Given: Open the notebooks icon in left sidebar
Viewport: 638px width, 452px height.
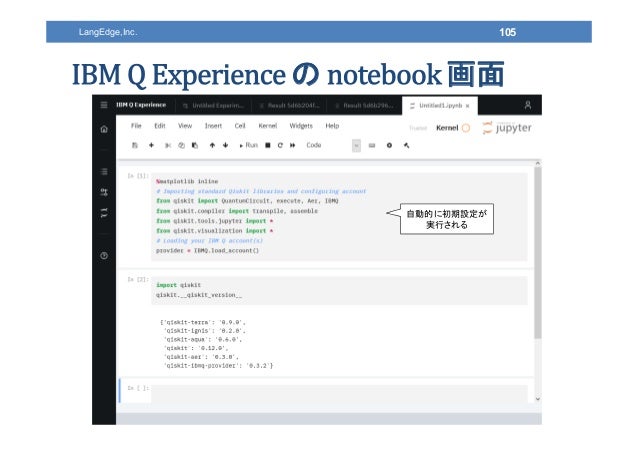Looking at the screenshot, I should pyautogui.click(x=104, y=212).
